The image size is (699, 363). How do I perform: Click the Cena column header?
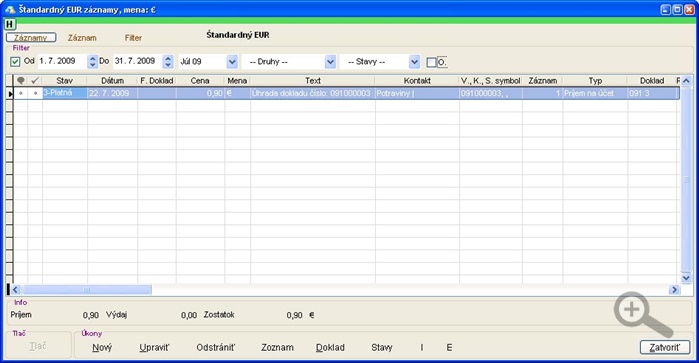pyautogui.click(x=200, y=81)
